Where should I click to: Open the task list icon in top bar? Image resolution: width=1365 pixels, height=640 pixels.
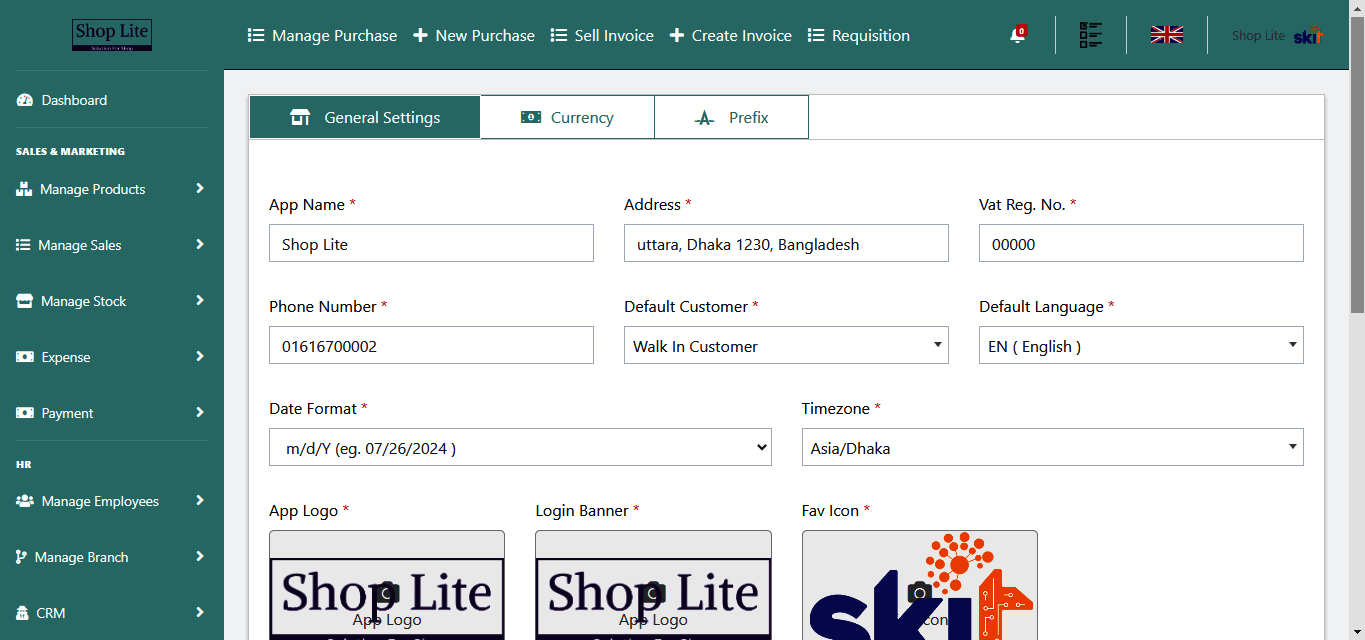pos(1089,34)
